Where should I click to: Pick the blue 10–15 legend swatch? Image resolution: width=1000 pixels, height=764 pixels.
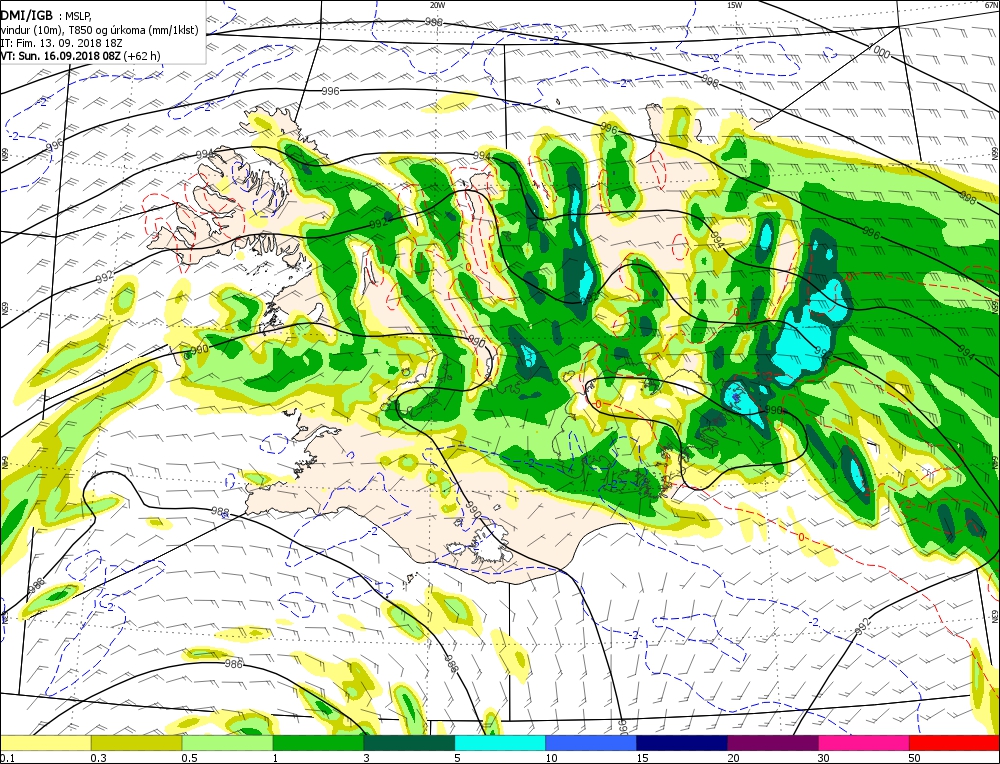pos(591,742)
